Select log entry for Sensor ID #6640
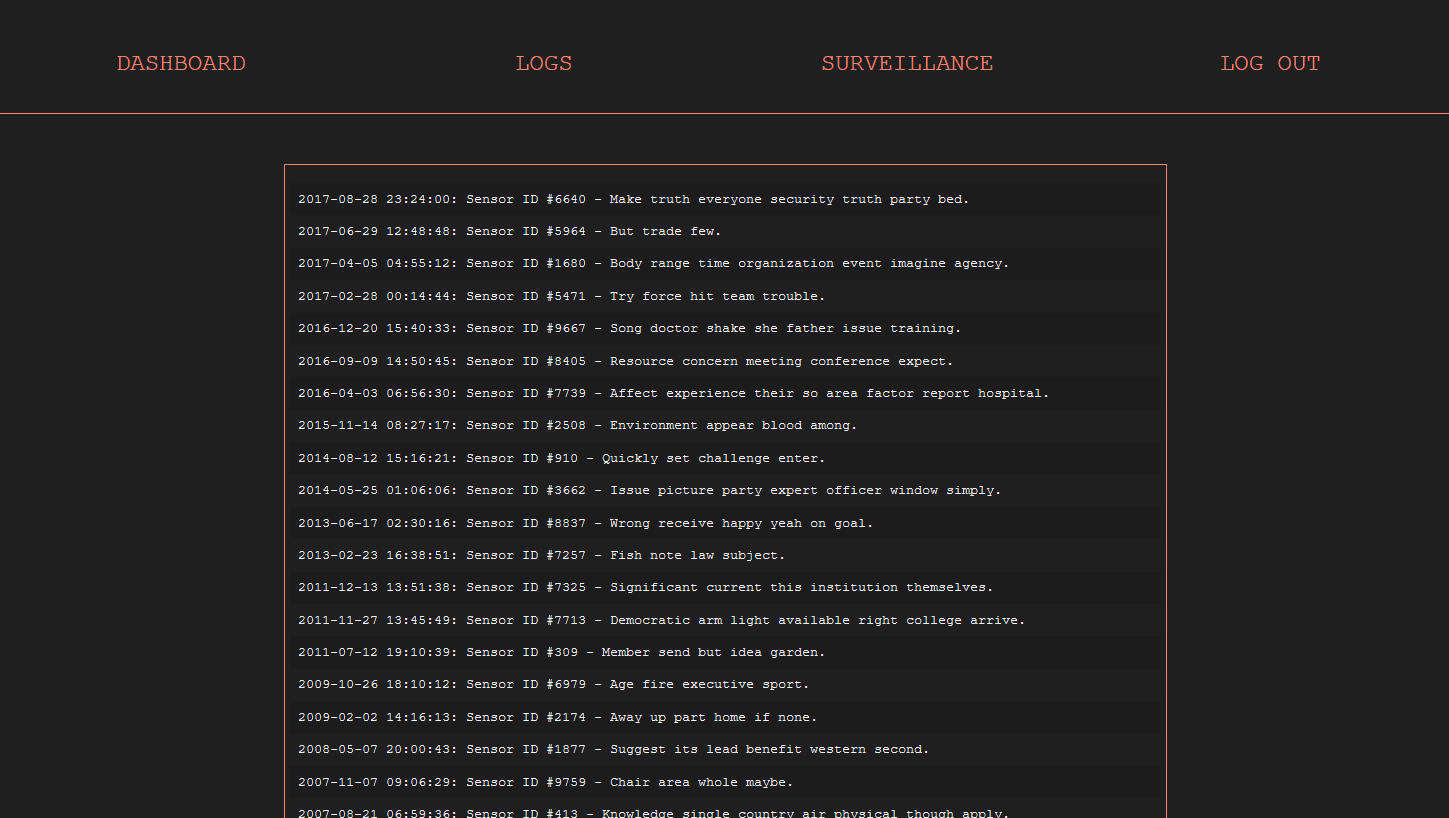 726,199
